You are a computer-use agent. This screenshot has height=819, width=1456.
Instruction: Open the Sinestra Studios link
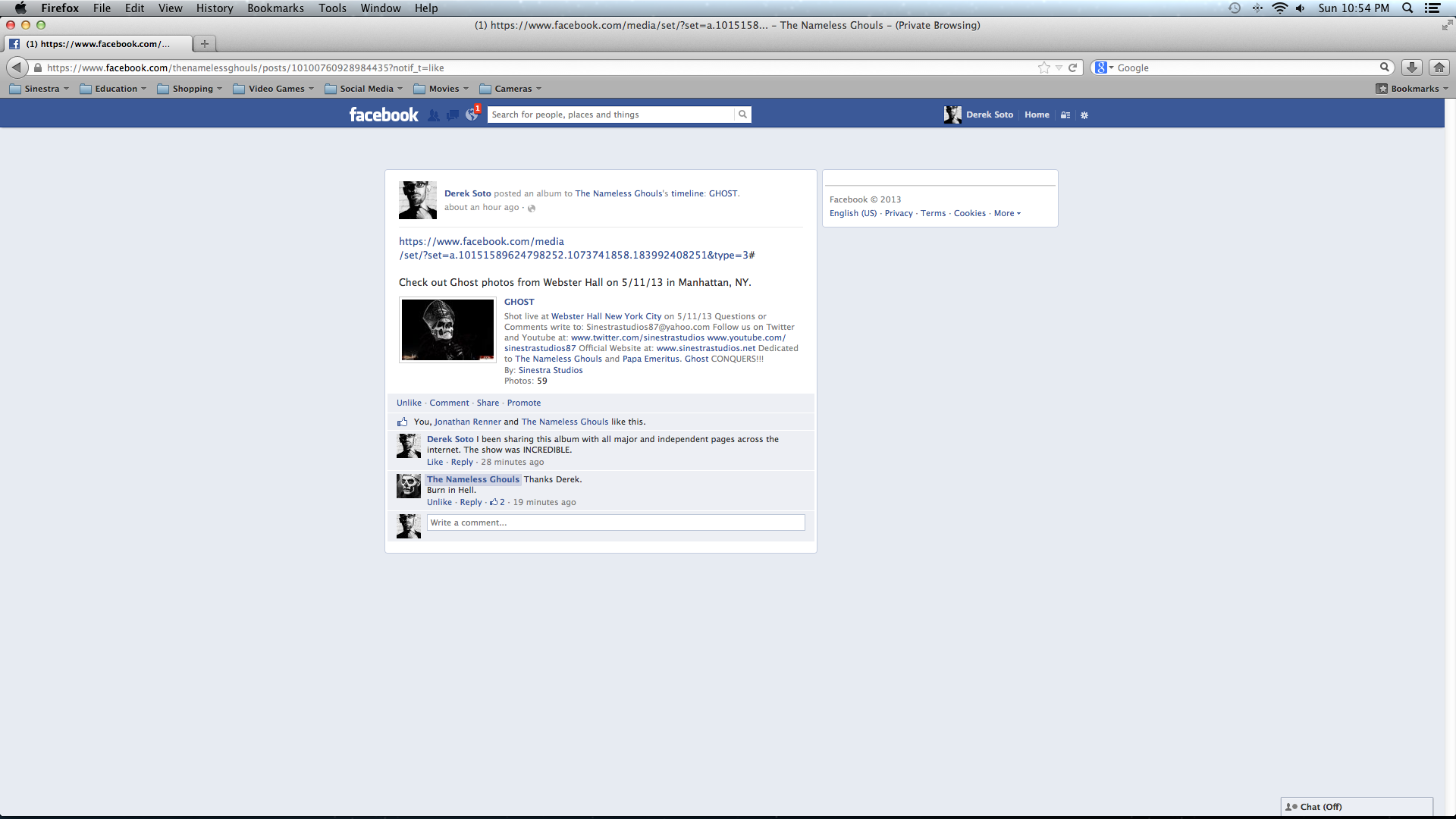551,370
